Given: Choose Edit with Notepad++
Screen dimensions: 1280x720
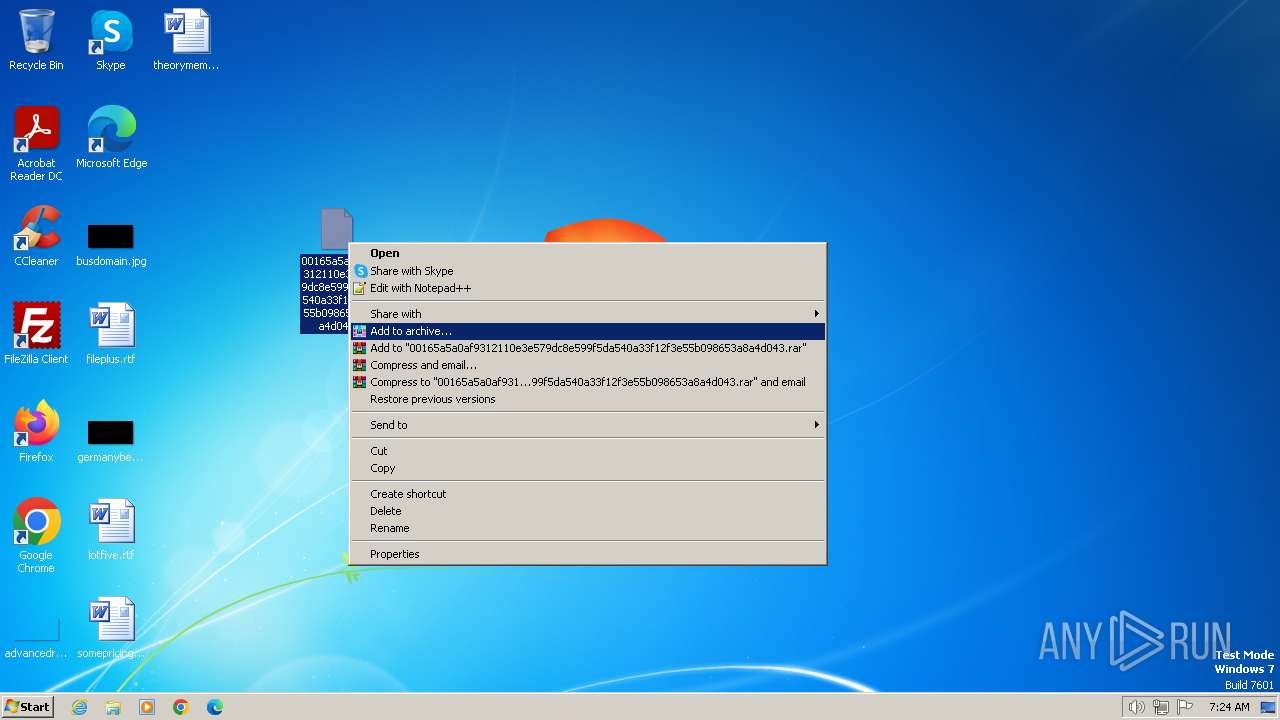Looking at the screenshot, I should (x=588, y=288).
